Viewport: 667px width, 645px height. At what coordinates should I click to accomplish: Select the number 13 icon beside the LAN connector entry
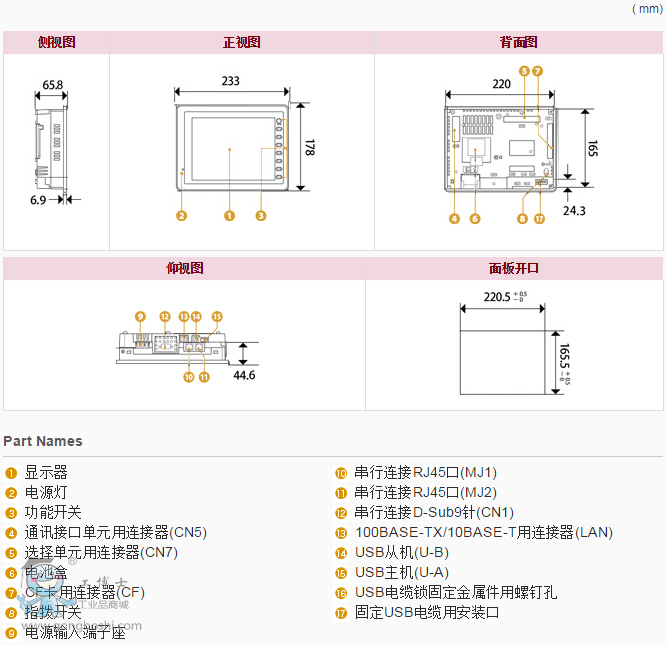pyautogui.click(x=341, y=533)
